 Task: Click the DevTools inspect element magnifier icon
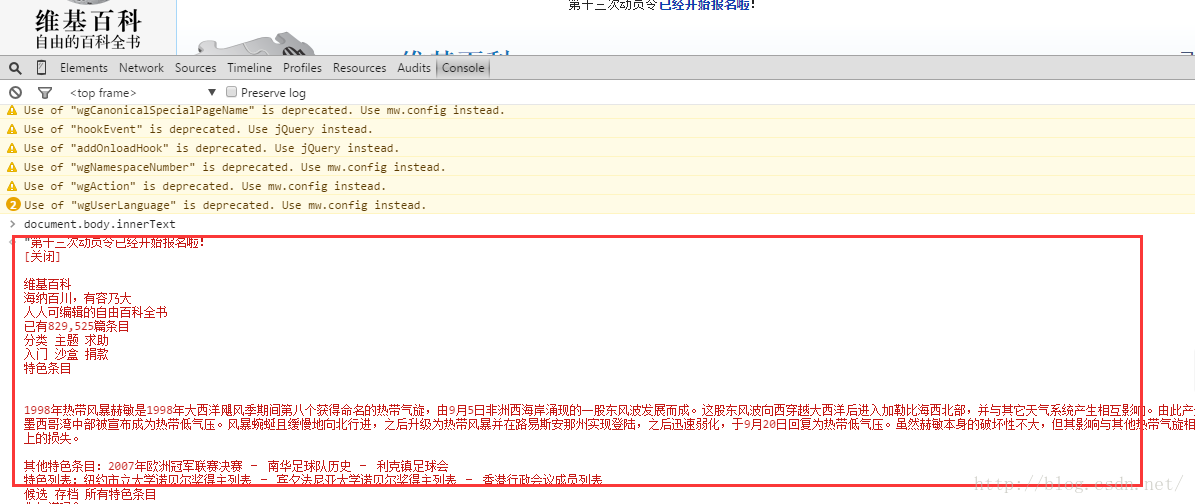coord(15,68)
